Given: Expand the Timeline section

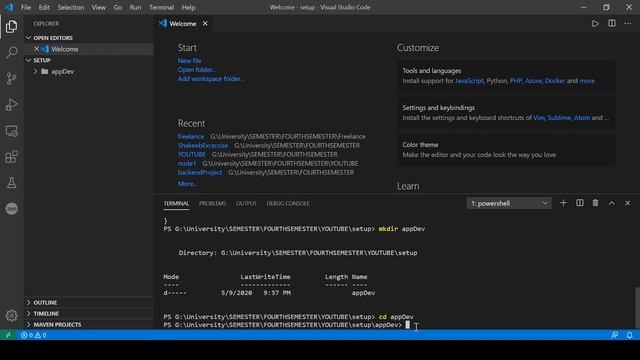Looking at the screenshot, I should pyautogui.click(x=28, y=313).
